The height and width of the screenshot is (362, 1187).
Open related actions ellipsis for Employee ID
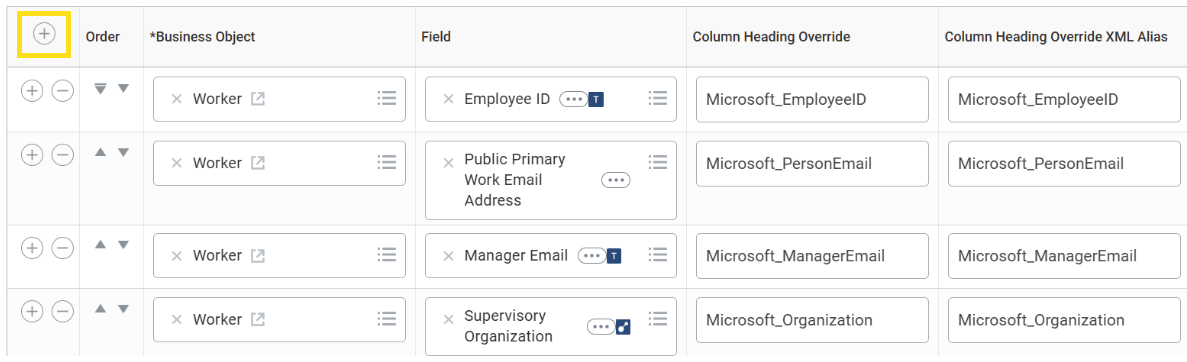point(573,99)
